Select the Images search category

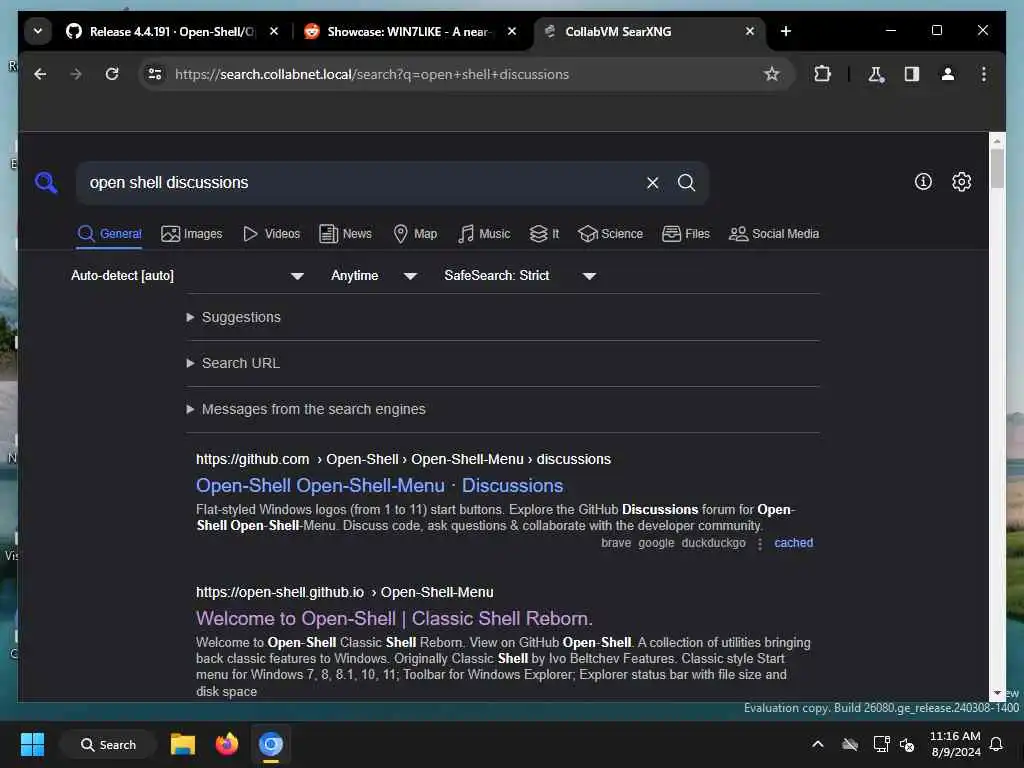click(x=191, y=234)
